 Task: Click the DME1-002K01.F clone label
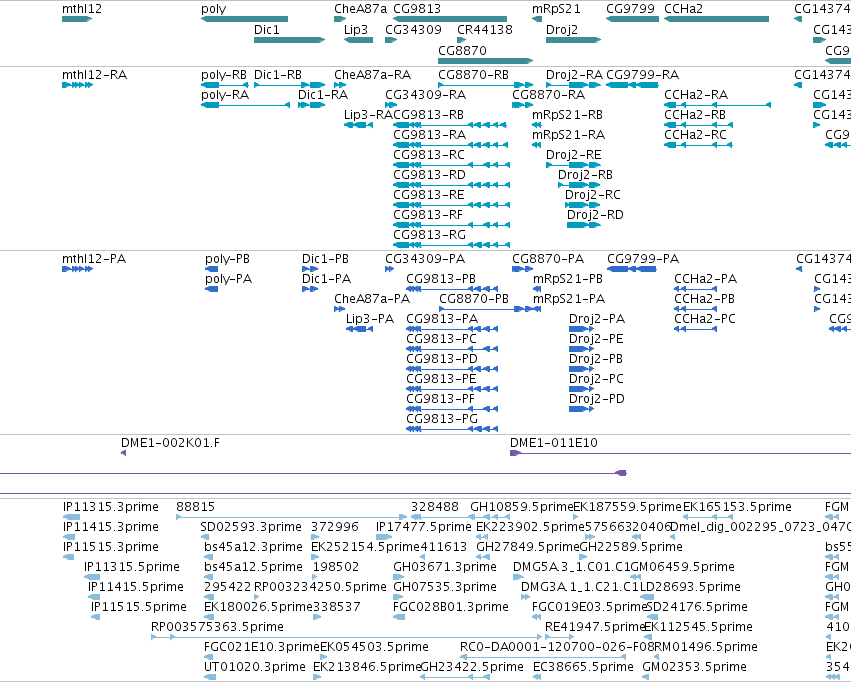170,443
